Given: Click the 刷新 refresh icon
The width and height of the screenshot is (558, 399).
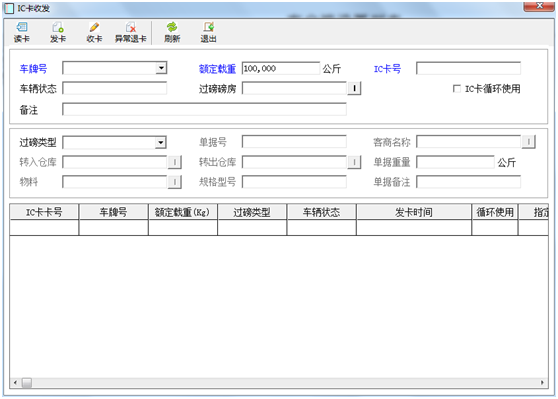Looking at the screenshot, I should tap(172, 27).
